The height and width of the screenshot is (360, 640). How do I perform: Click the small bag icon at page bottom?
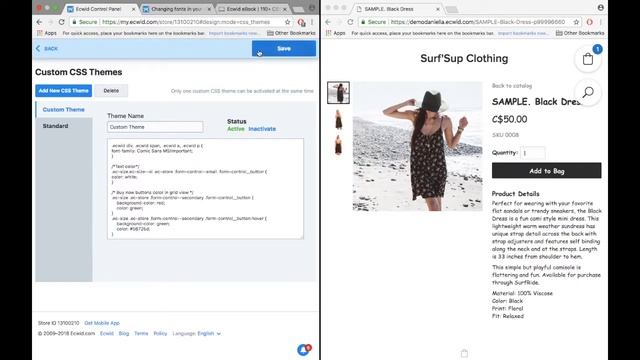point(464,353)
